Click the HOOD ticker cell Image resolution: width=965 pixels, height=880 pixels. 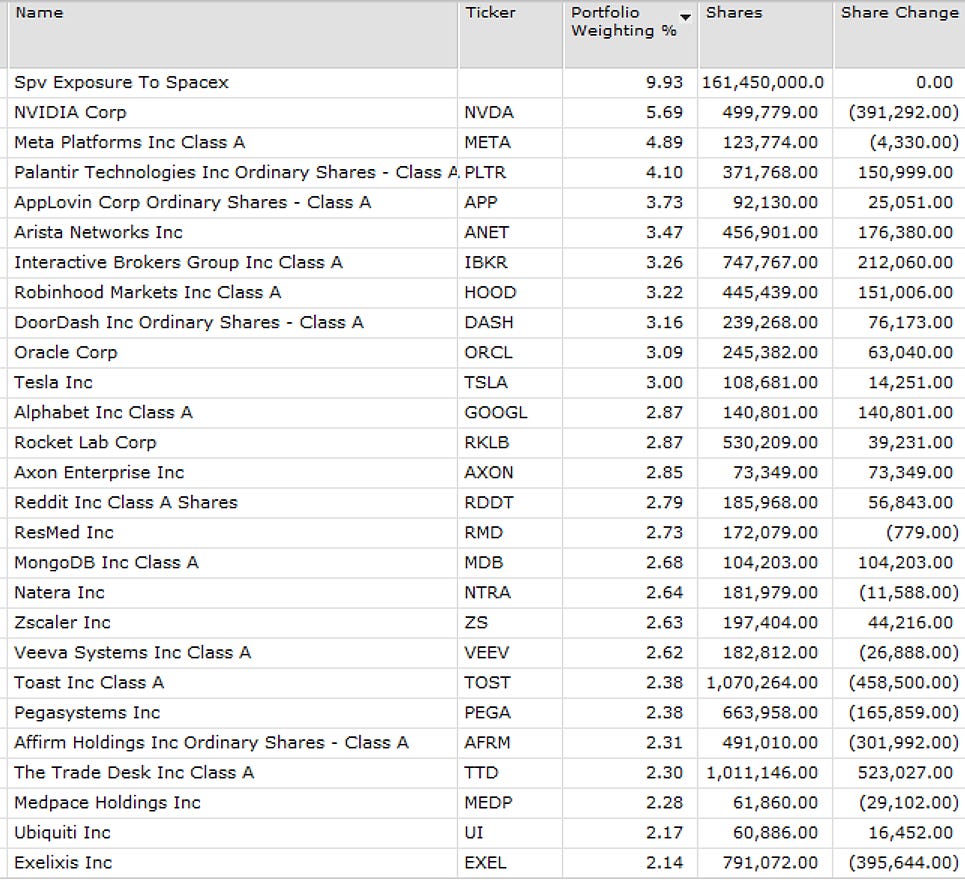(x=490, y=292)
